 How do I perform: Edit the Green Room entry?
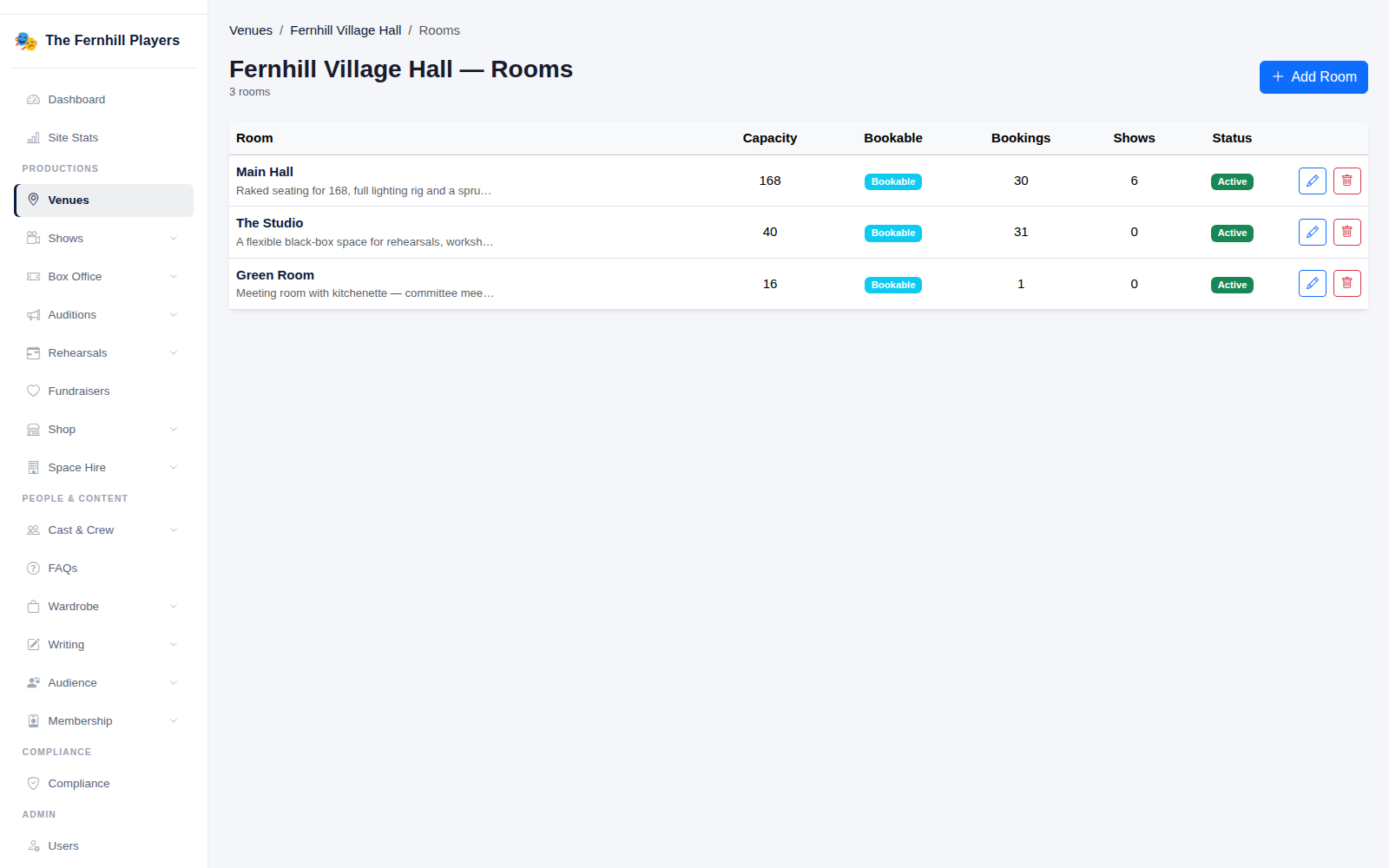click(1313, 283)
